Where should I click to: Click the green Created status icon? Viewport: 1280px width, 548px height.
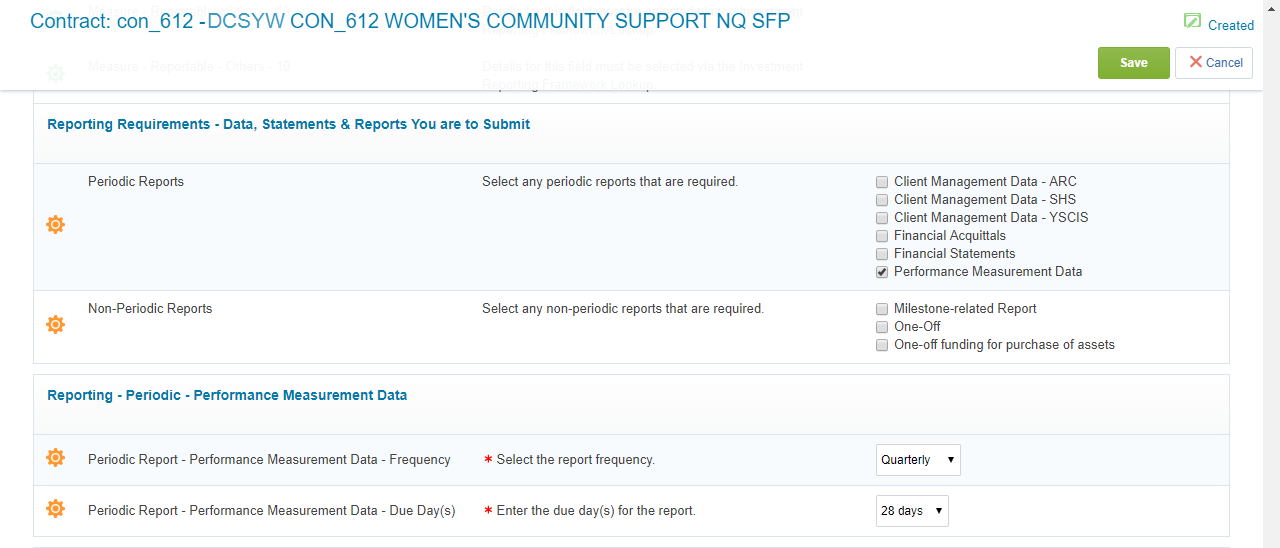1192,22
